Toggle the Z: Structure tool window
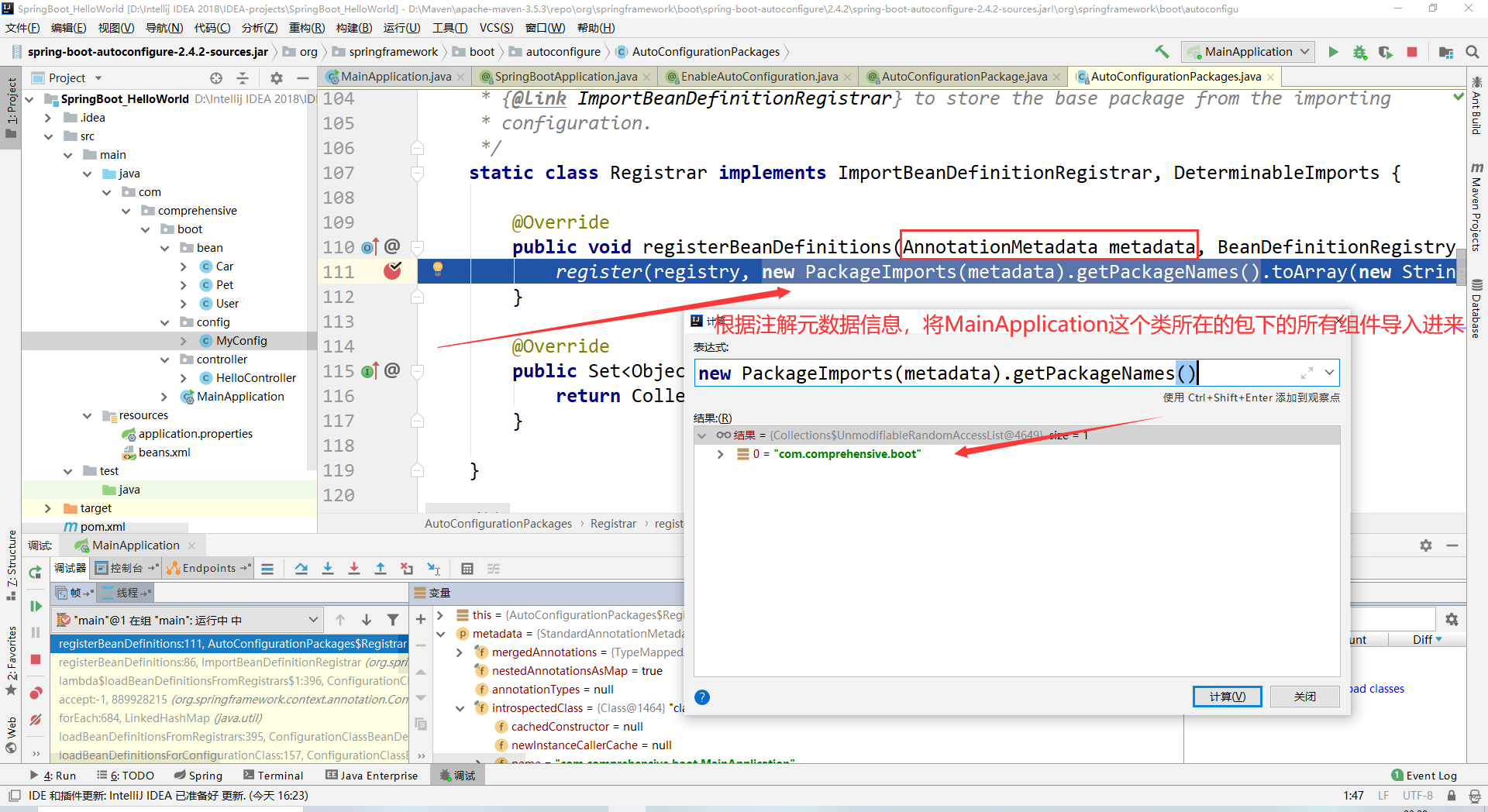The width and height of the screenshot is (1488, 812). coord(11,565)
